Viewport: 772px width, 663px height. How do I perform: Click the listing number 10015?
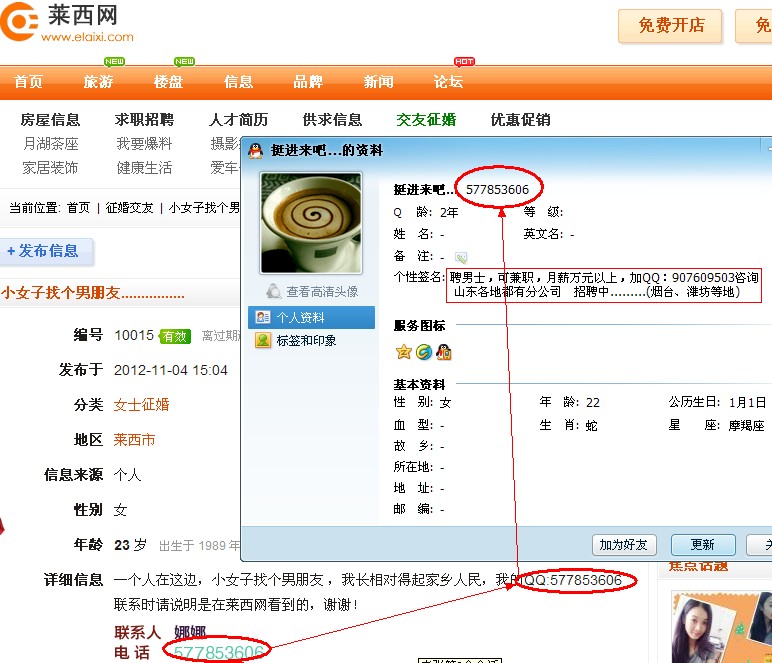[x=134, y=335]
